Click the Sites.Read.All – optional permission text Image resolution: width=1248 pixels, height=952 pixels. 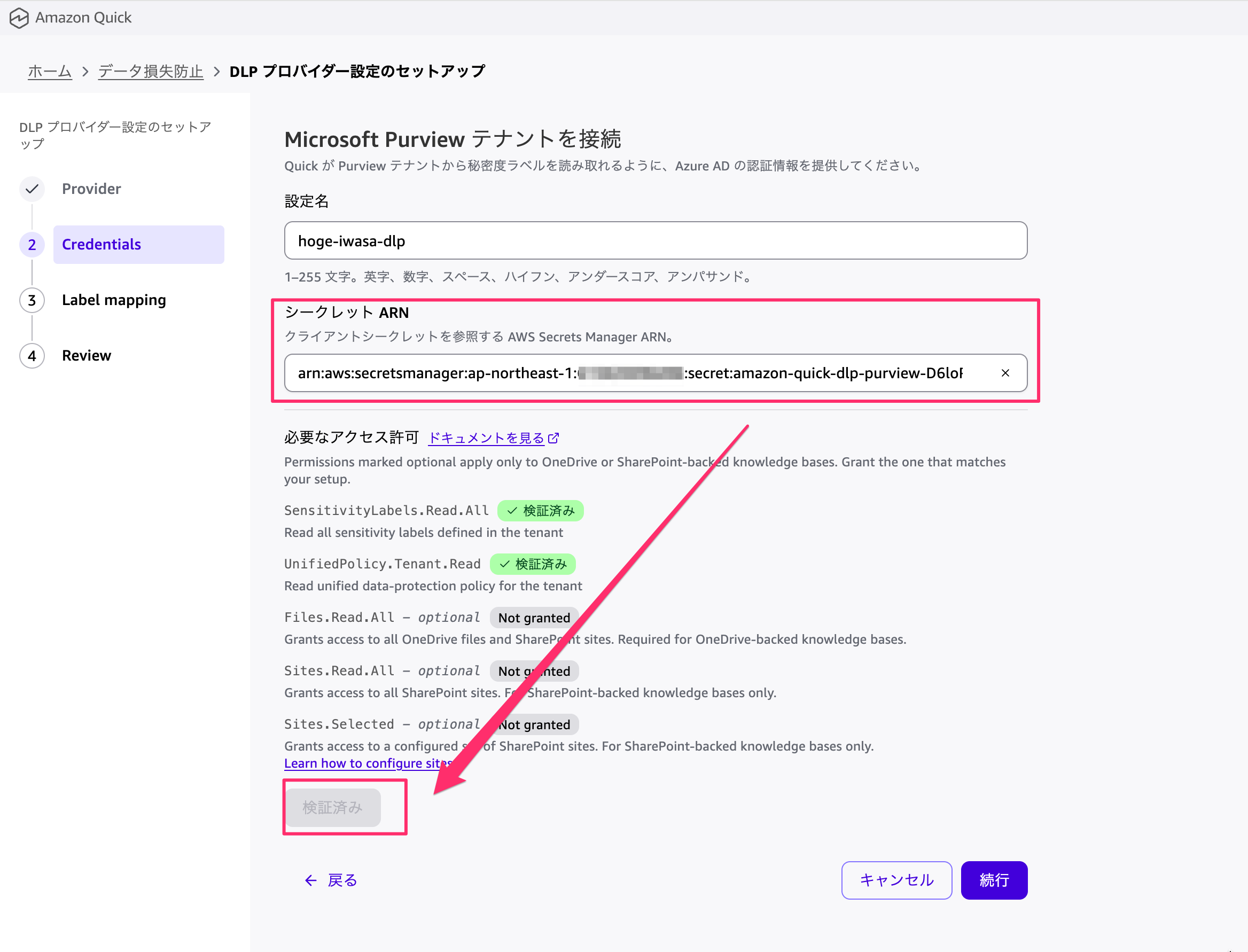382,671
